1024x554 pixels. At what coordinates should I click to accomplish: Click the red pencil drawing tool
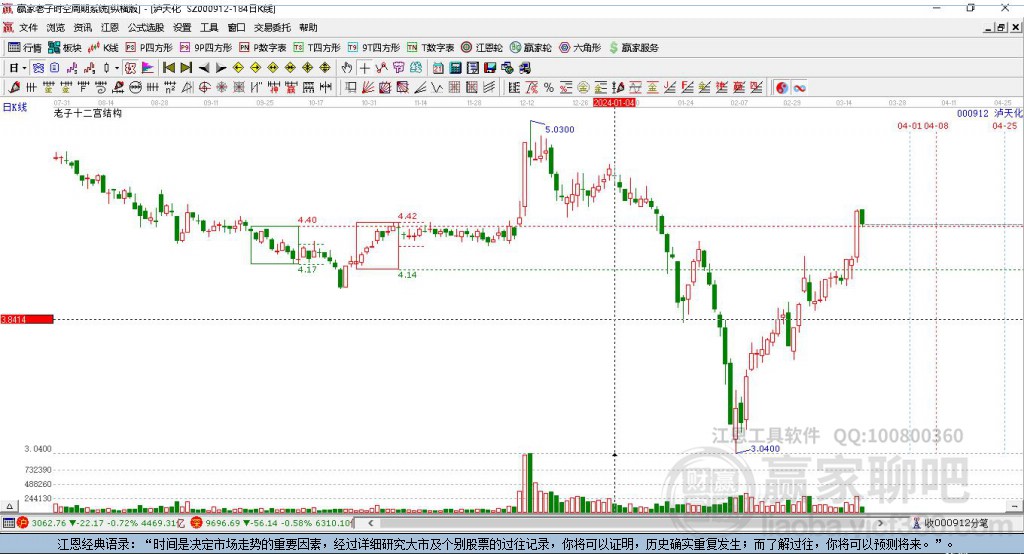tap(14, 88)
